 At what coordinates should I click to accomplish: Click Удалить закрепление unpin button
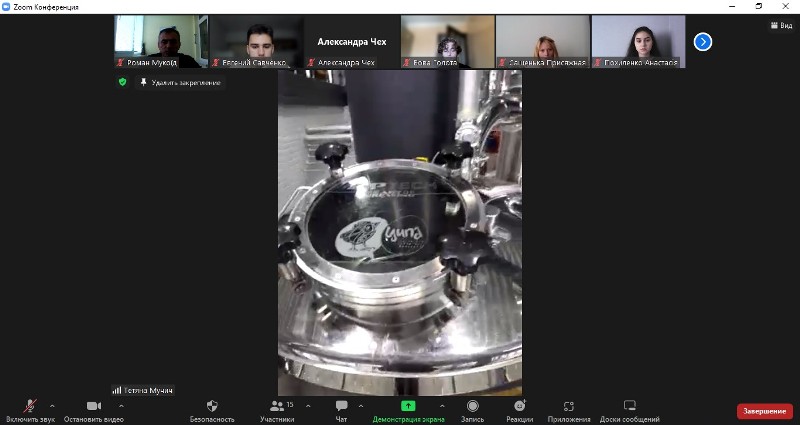[181, 82]
